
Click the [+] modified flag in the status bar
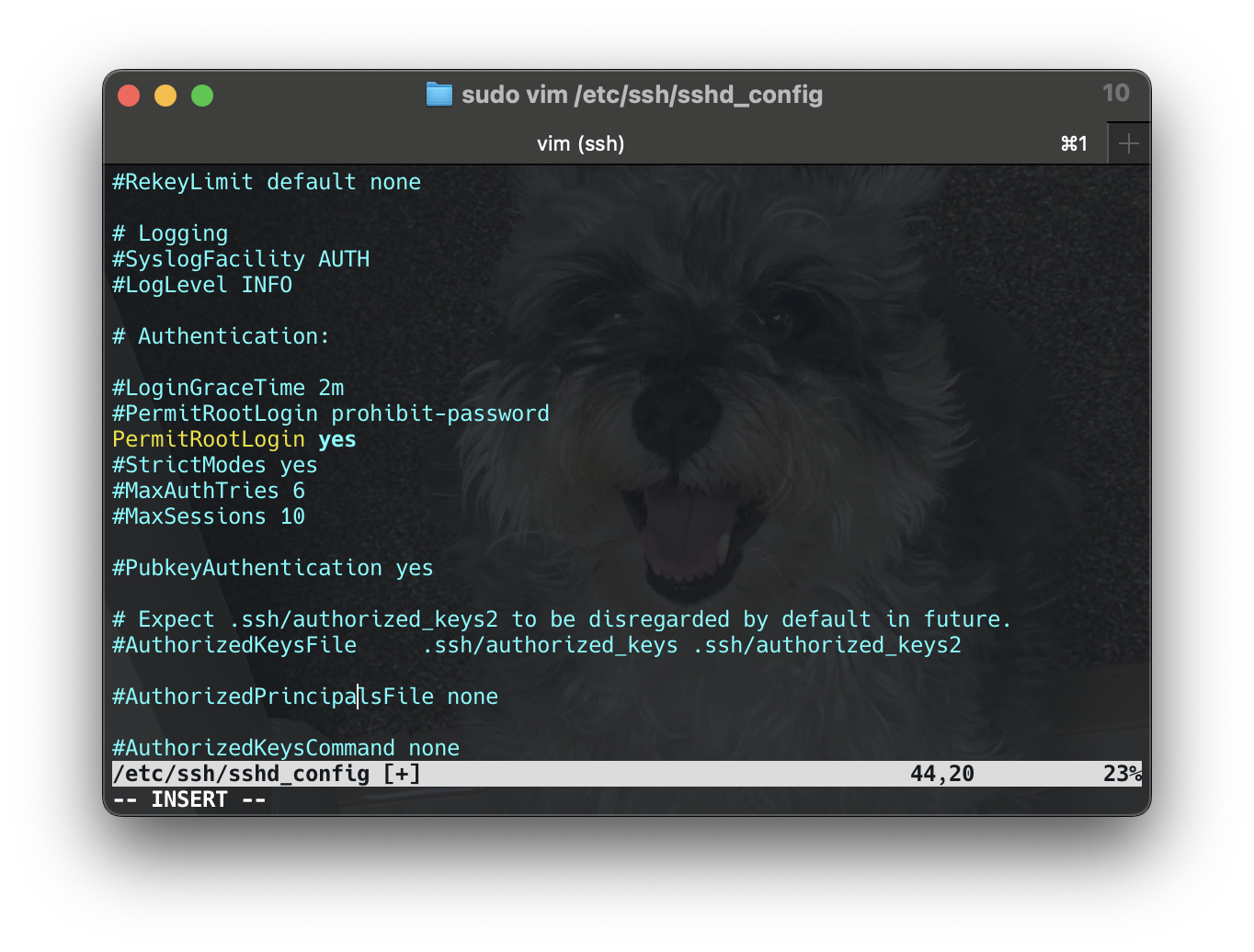pyautogui.click(x=402, y=773)
